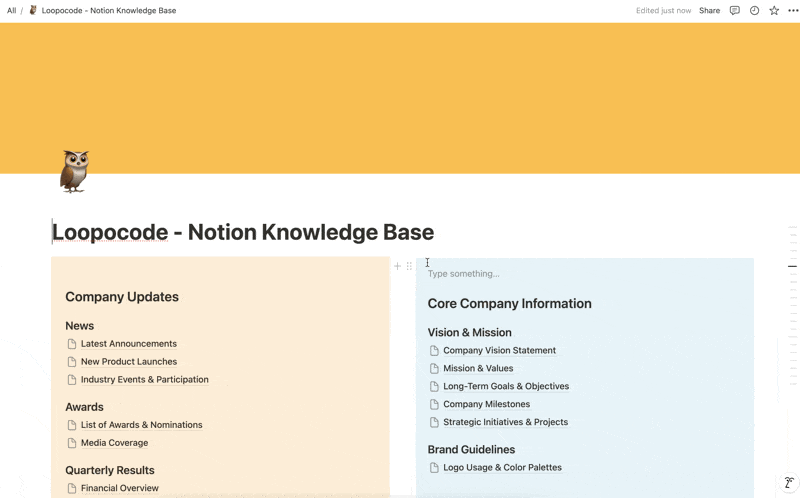The image size is (800, 498).
Task: Click the plus icon to add a block
Action: point(397,266)
